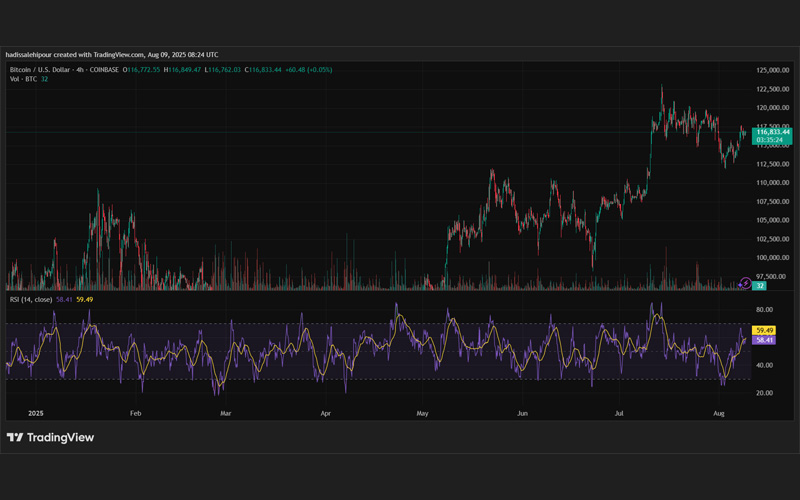Viewport: 800px width, 500px height.
Task: Click the 40.00 level on the RSI axis
Action: (x=764, y=365)
